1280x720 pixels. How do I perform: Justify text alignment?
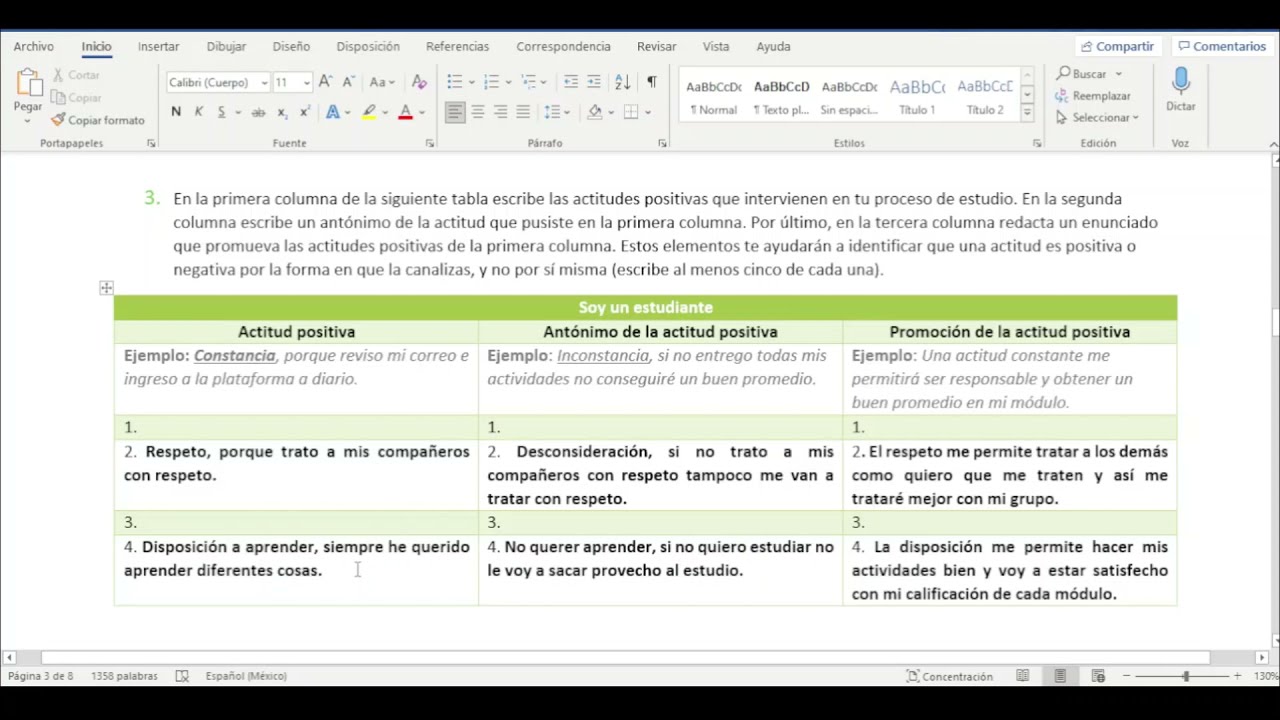coord(523,112)
